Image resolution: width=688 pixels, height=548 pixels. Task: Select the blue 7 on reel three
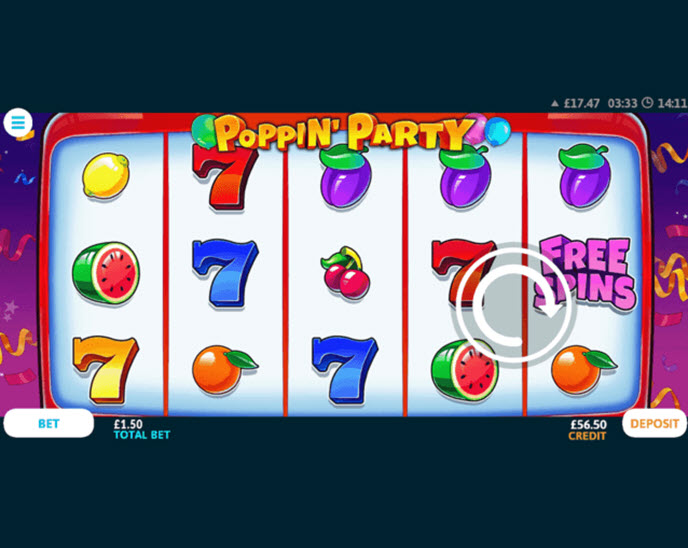click(345, 369)
